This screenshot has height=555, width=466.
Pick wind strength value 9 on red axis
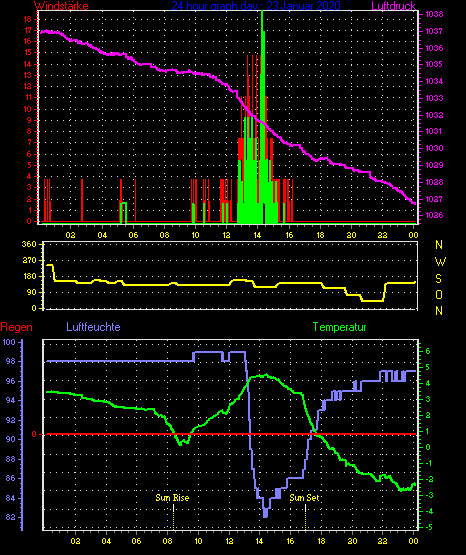29,120
